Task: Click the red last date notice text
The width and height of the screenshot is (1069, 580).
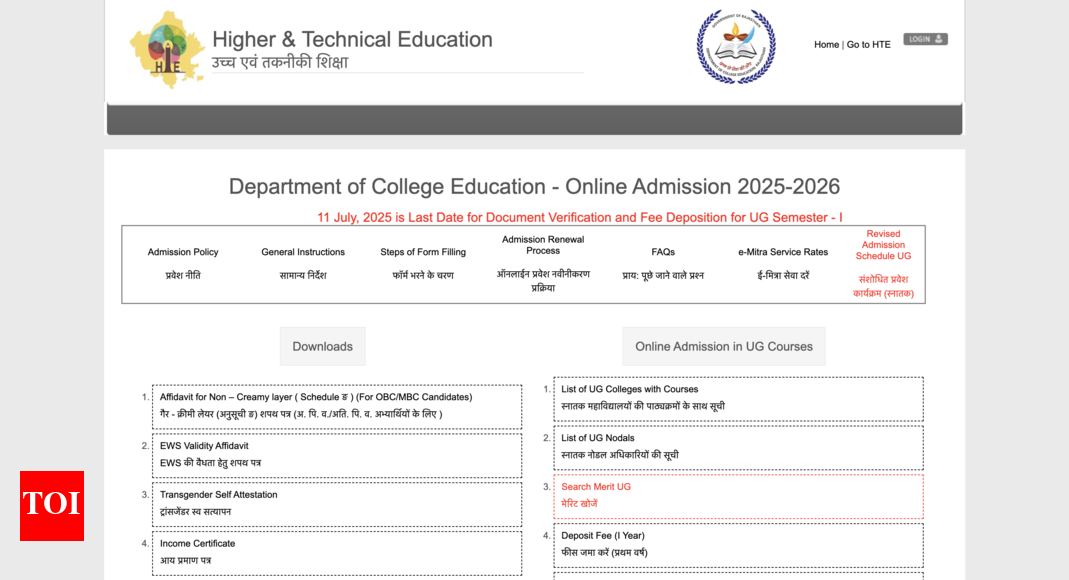Action: click(x=579, y=217)
